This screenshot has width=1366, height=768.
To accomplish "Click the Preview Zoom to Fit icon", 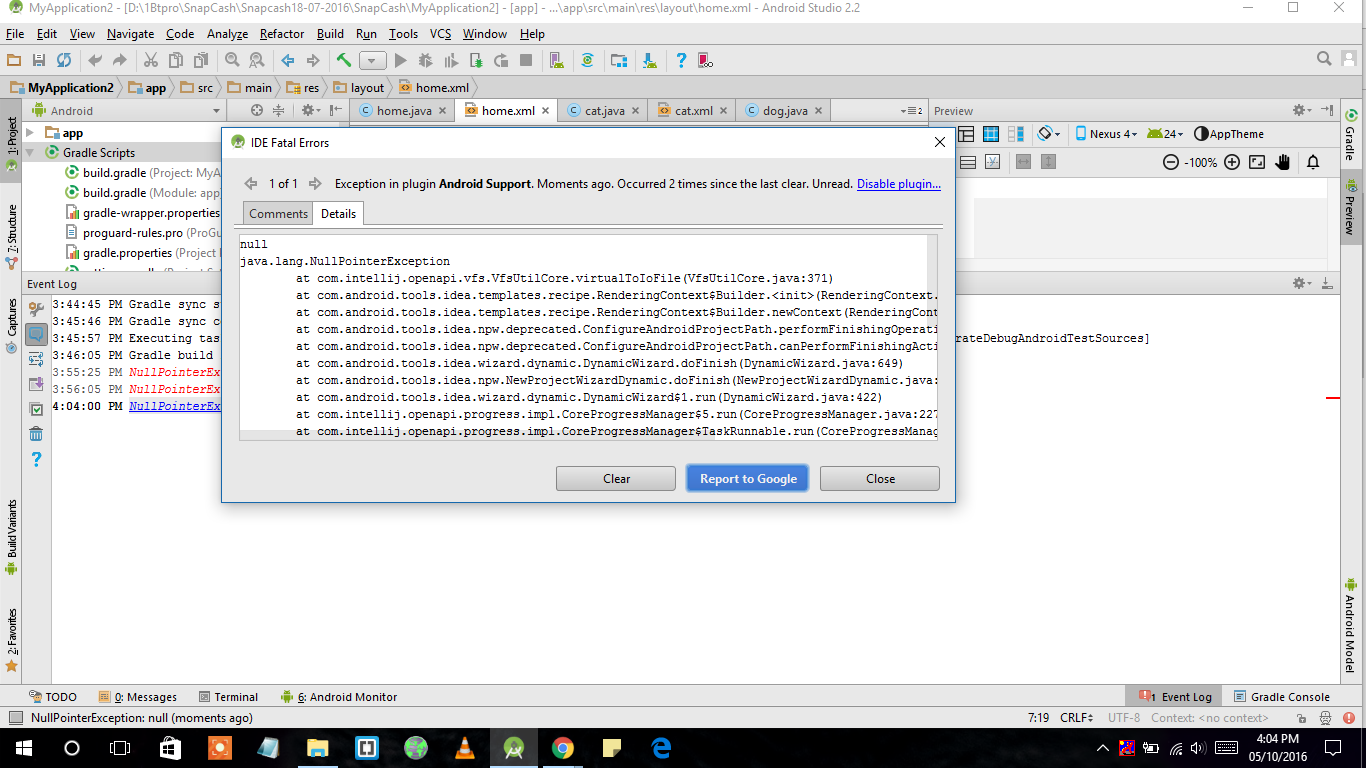I will point(1257,162).
